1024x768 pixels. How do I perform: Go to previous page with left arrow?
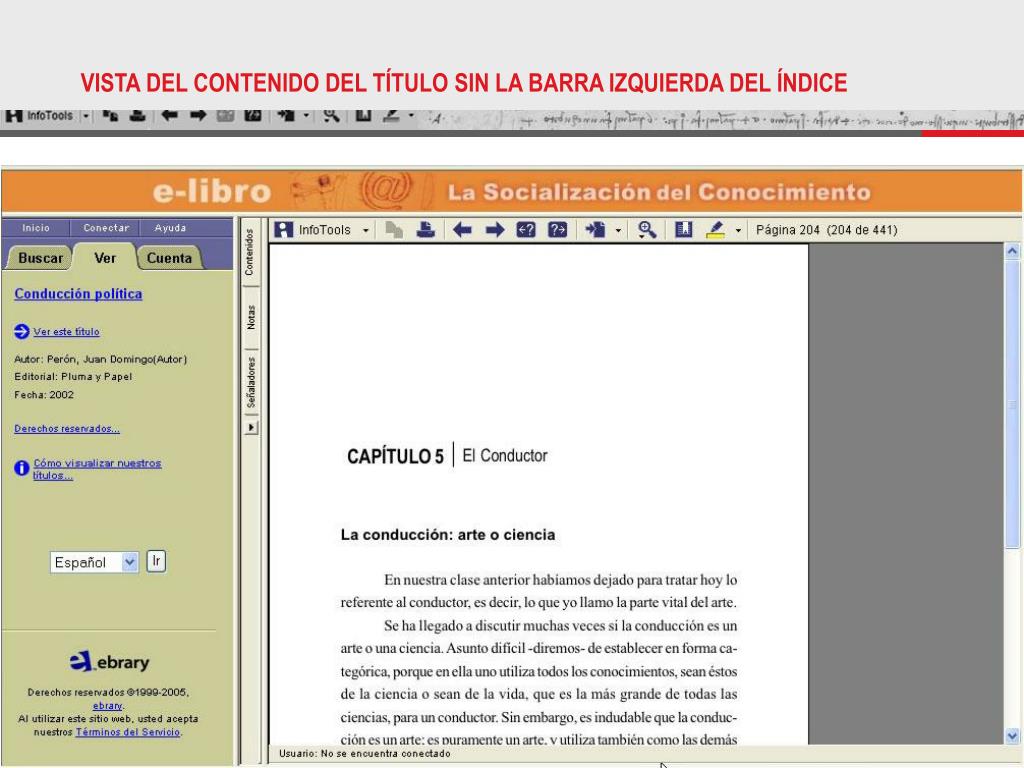click(462, 230)
